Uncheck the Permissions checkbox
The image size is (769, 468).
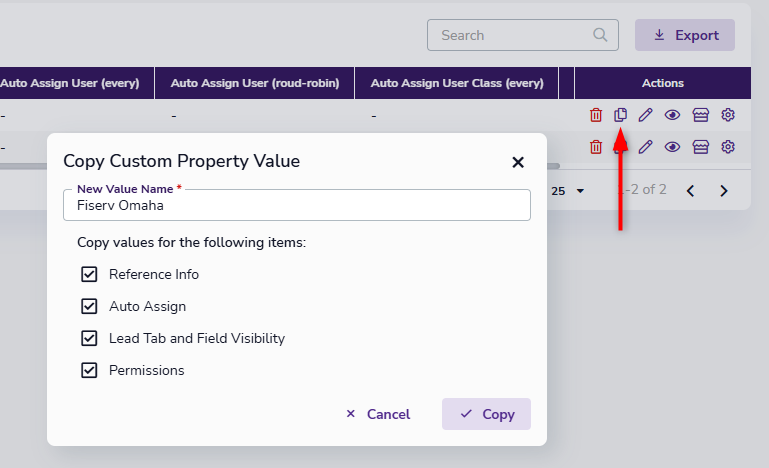coord(89,370)
